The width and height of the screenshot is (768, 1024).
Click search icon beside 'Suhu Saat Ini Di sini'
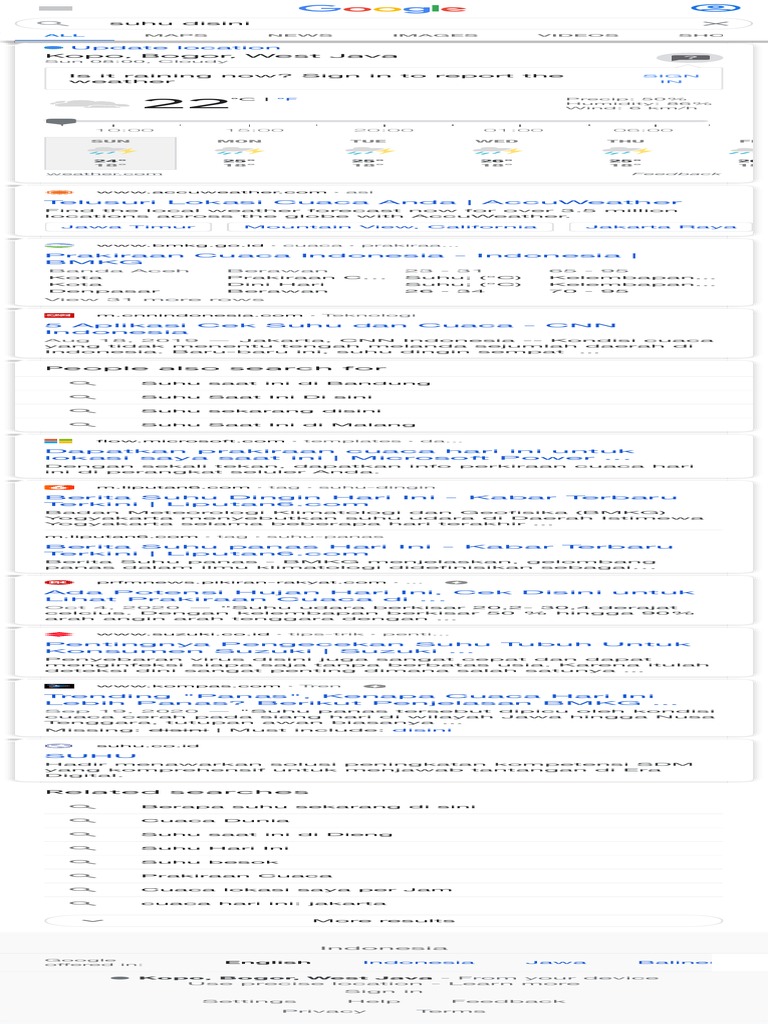point(83,397)
